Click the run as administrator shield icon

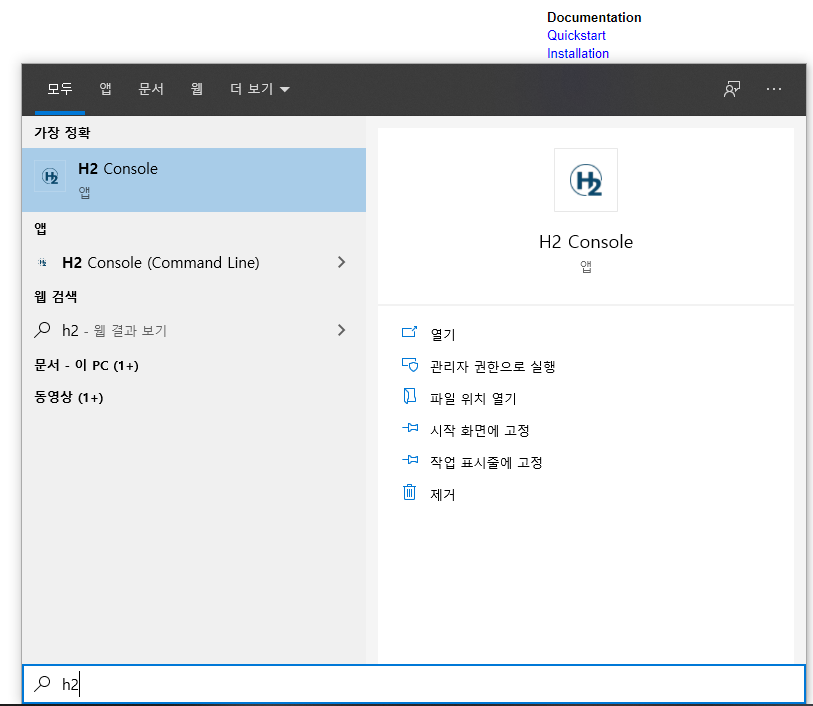[410, 364]
